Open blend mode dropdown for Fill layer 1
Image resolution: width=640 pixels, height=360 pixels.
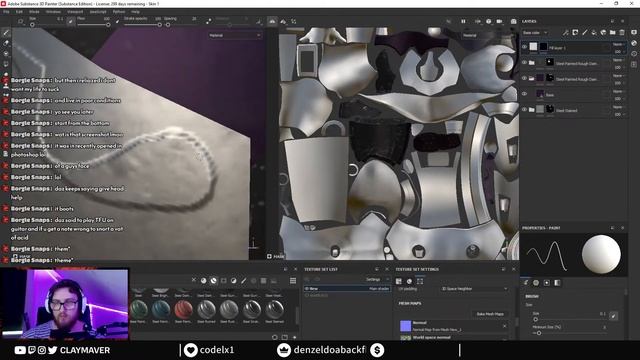point(619,44)
